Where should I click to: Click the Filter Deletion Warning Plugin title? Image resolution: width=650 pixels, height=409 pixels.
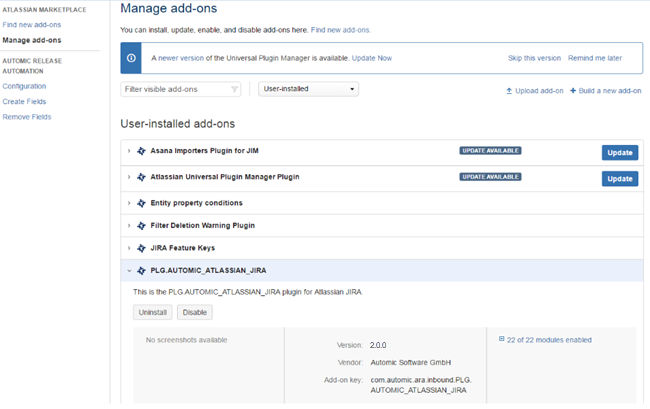(203, 225)
